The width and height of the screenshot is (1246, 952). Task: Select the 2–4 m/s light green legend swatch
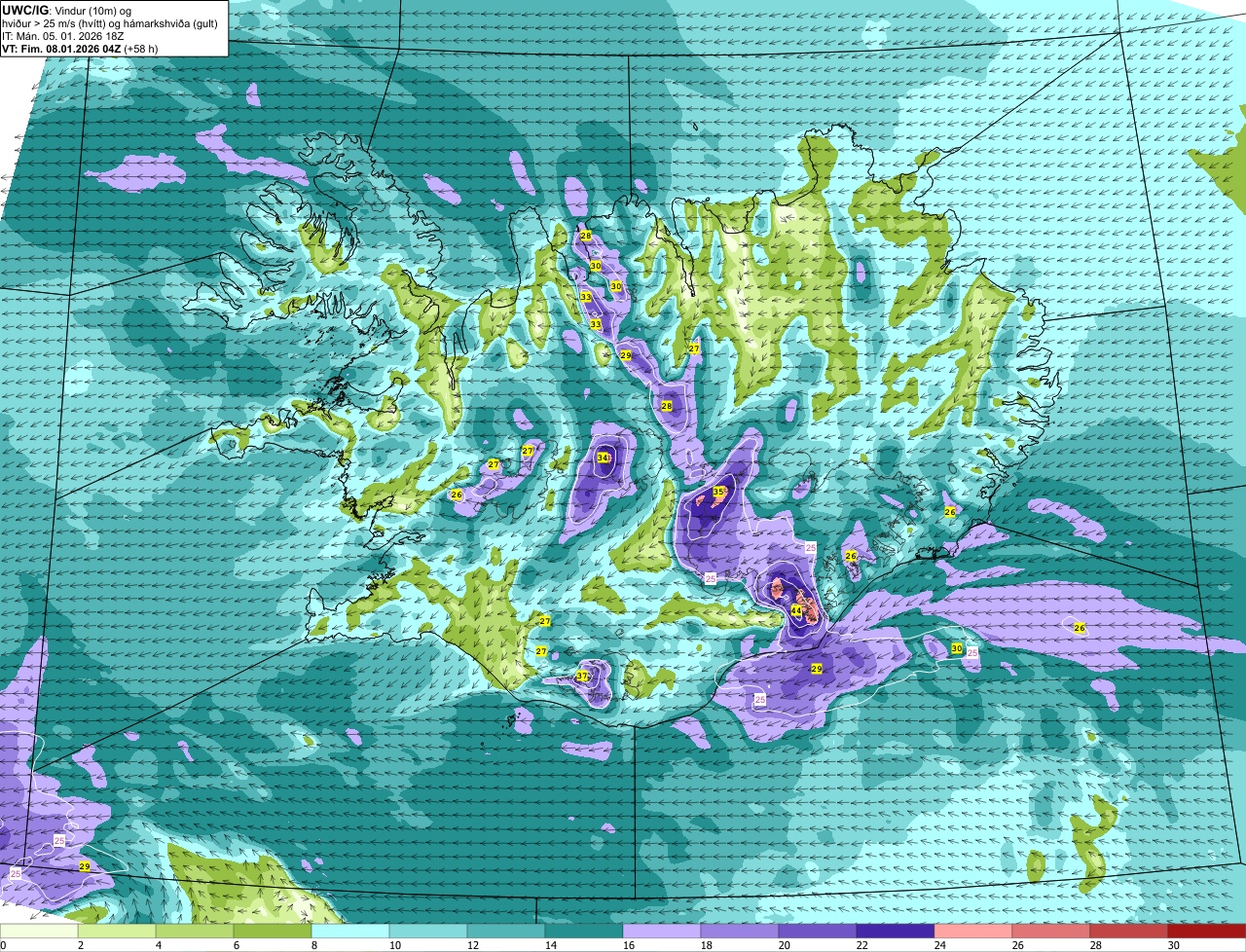117,932
